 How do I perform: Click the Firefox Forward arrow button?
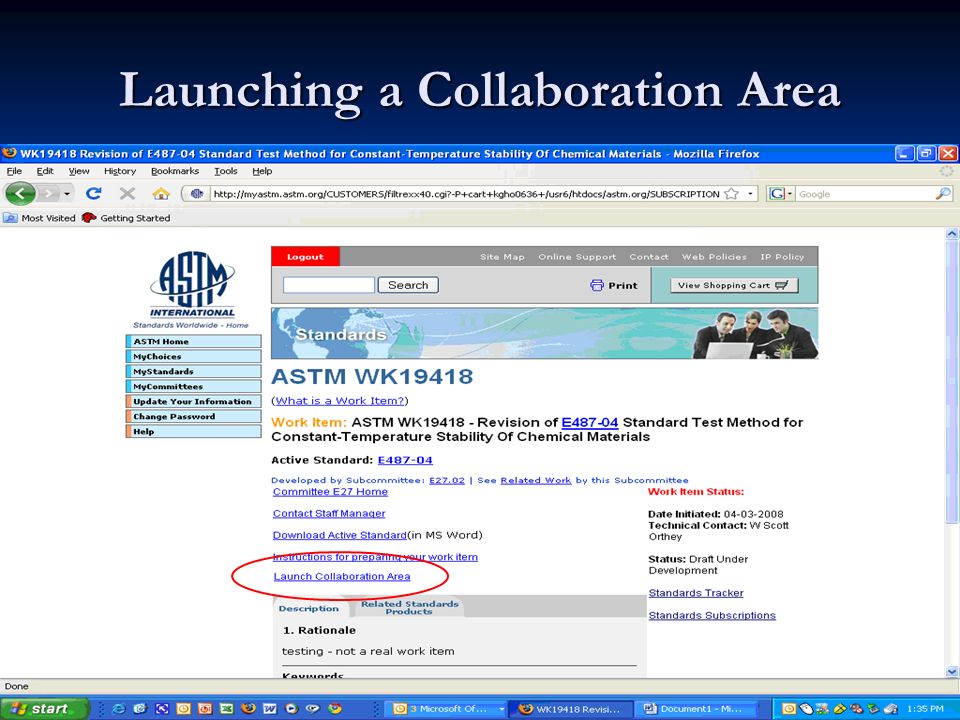[49, 194]
